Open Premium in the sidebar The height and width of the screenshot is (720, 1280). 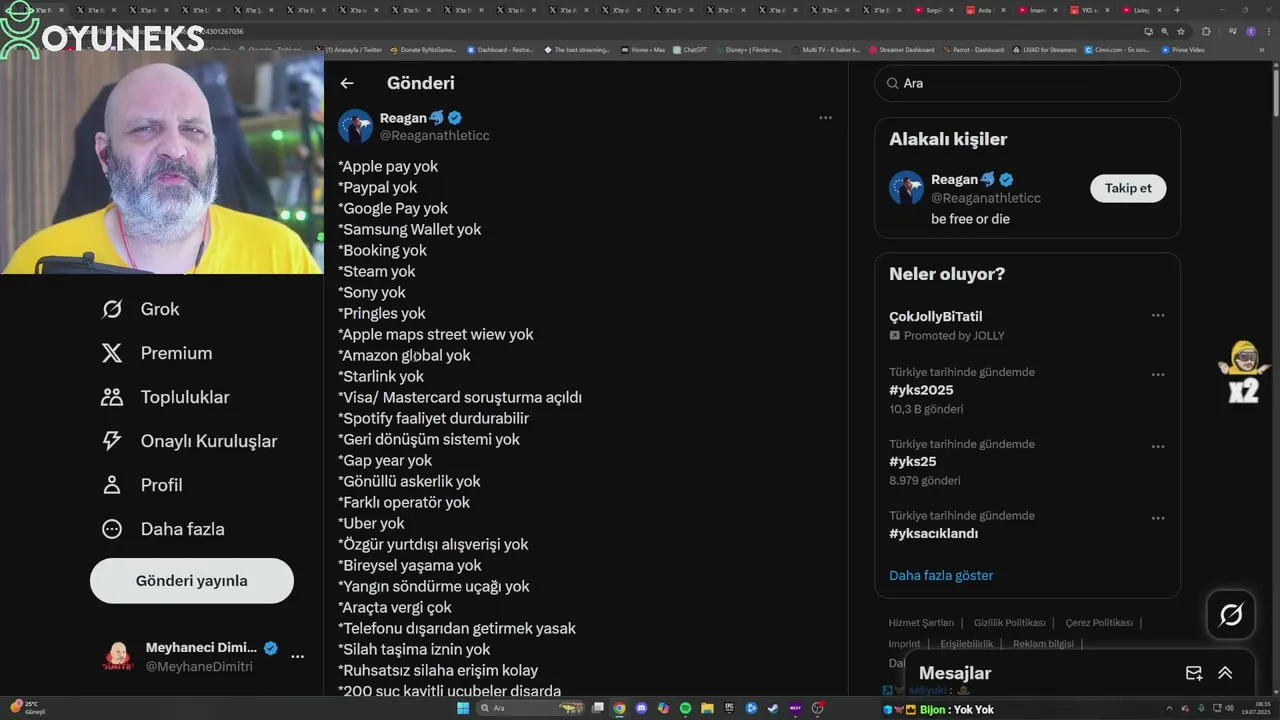tap(156, 353)
